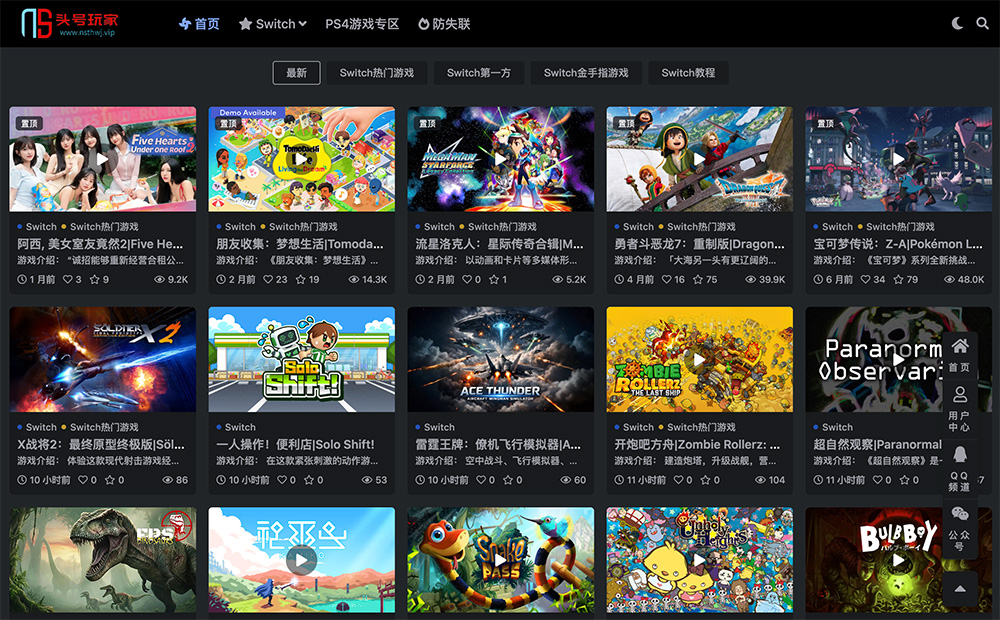This screenshot has height=620, width=1000.
Task: Open PS4游戏专区 section
Action: 362,24
